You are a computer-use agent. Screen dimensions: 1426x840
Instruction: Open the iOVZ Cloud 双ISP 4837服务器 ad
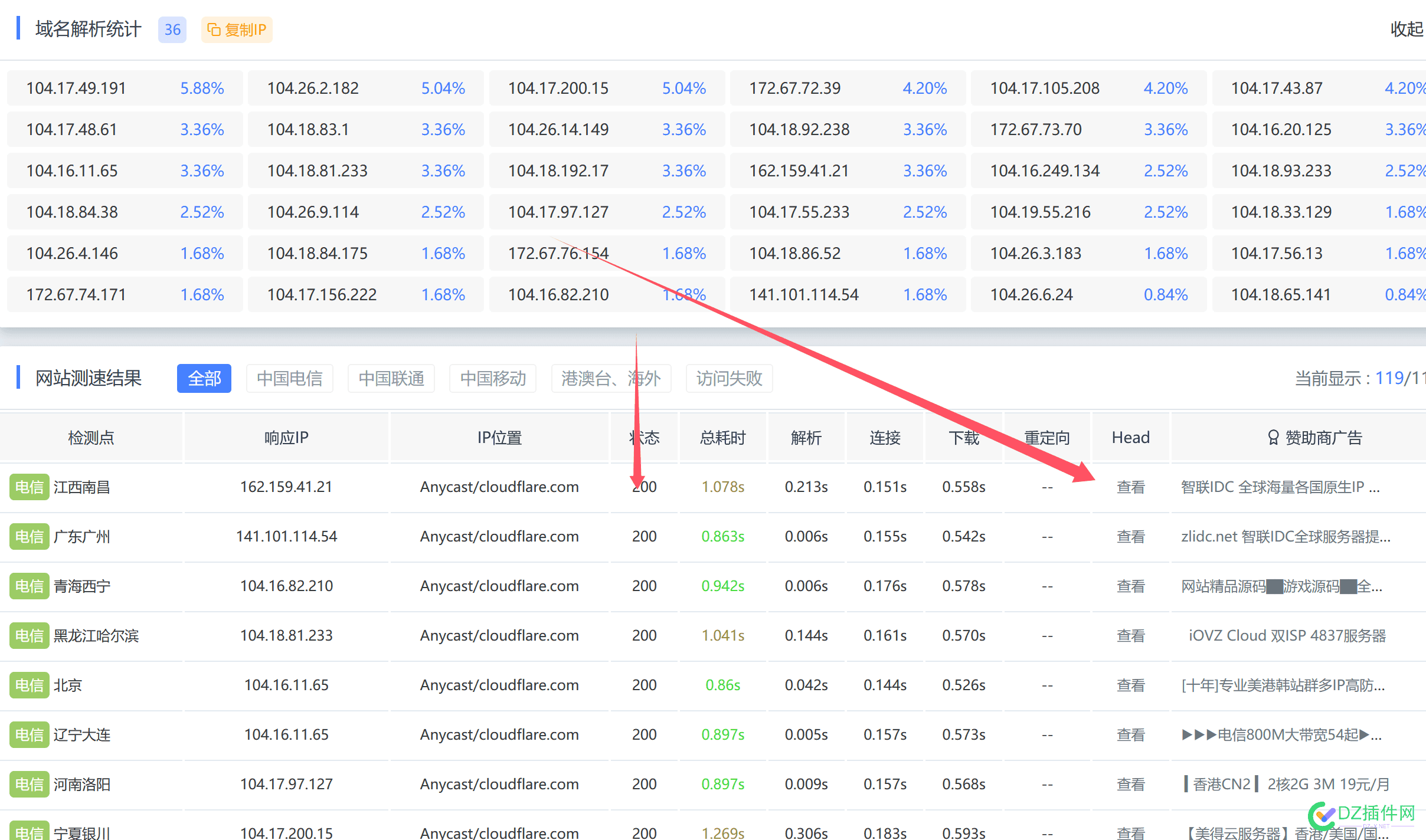[1287, 636]
